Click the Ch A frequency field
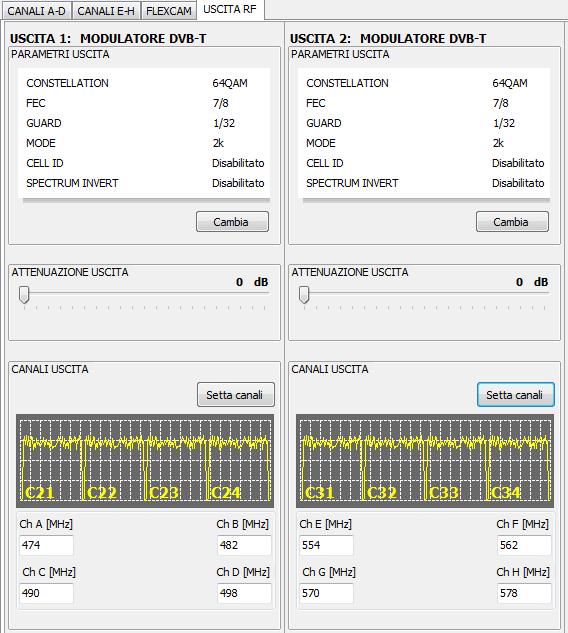The height and width of the screenshot is (633, 568). point(46,545)
